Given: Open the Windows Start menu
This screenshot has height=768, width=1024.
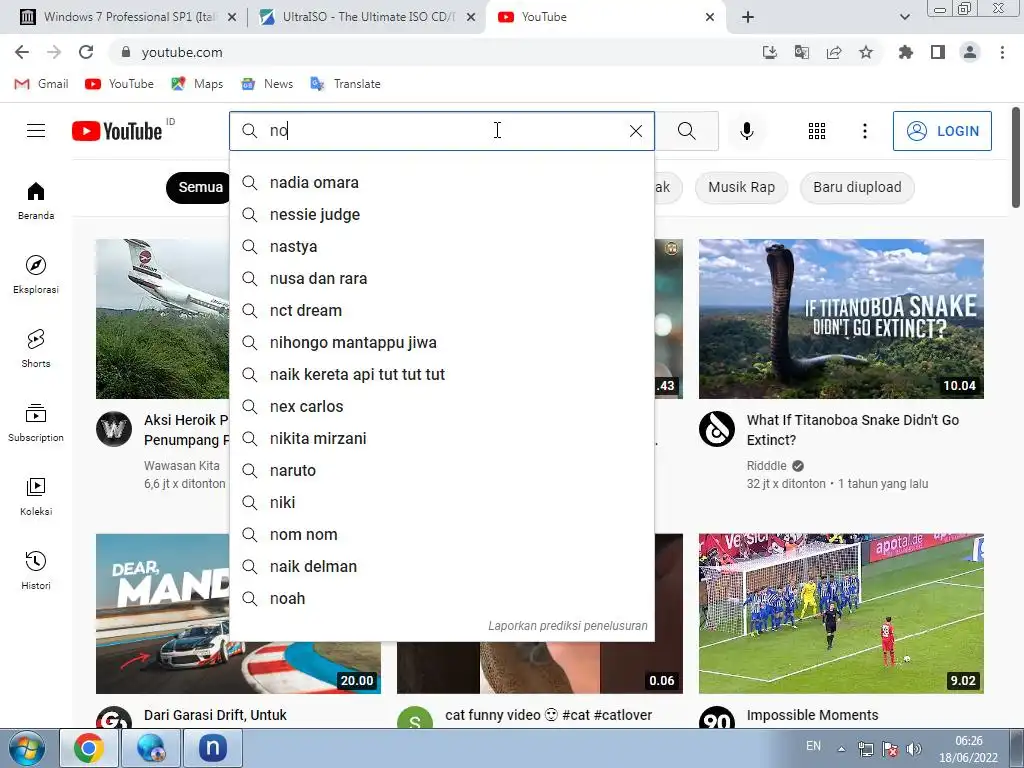Looking at the screenshot, I should pos(27,748).
